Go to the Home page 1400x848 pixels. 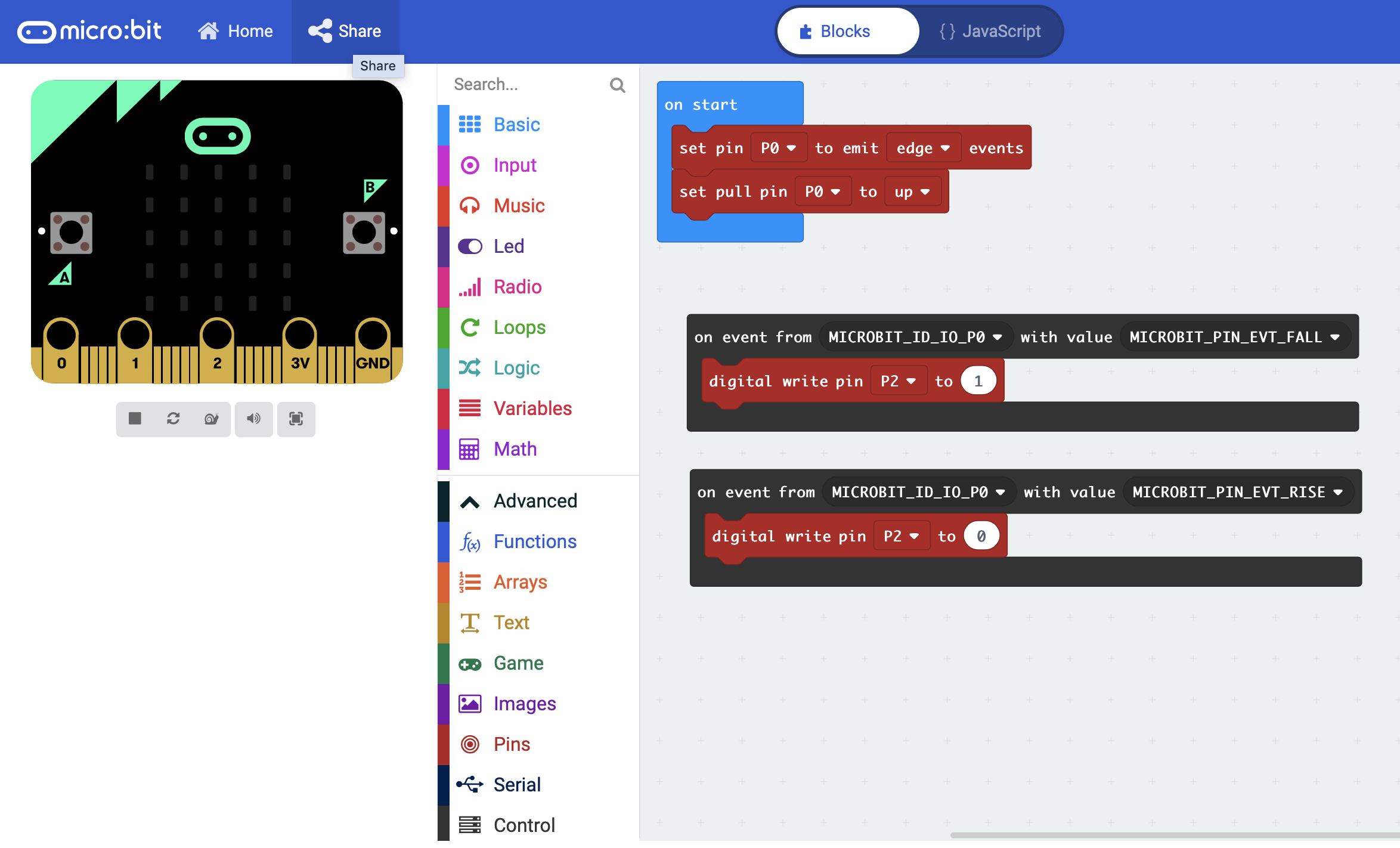point(236,31)
